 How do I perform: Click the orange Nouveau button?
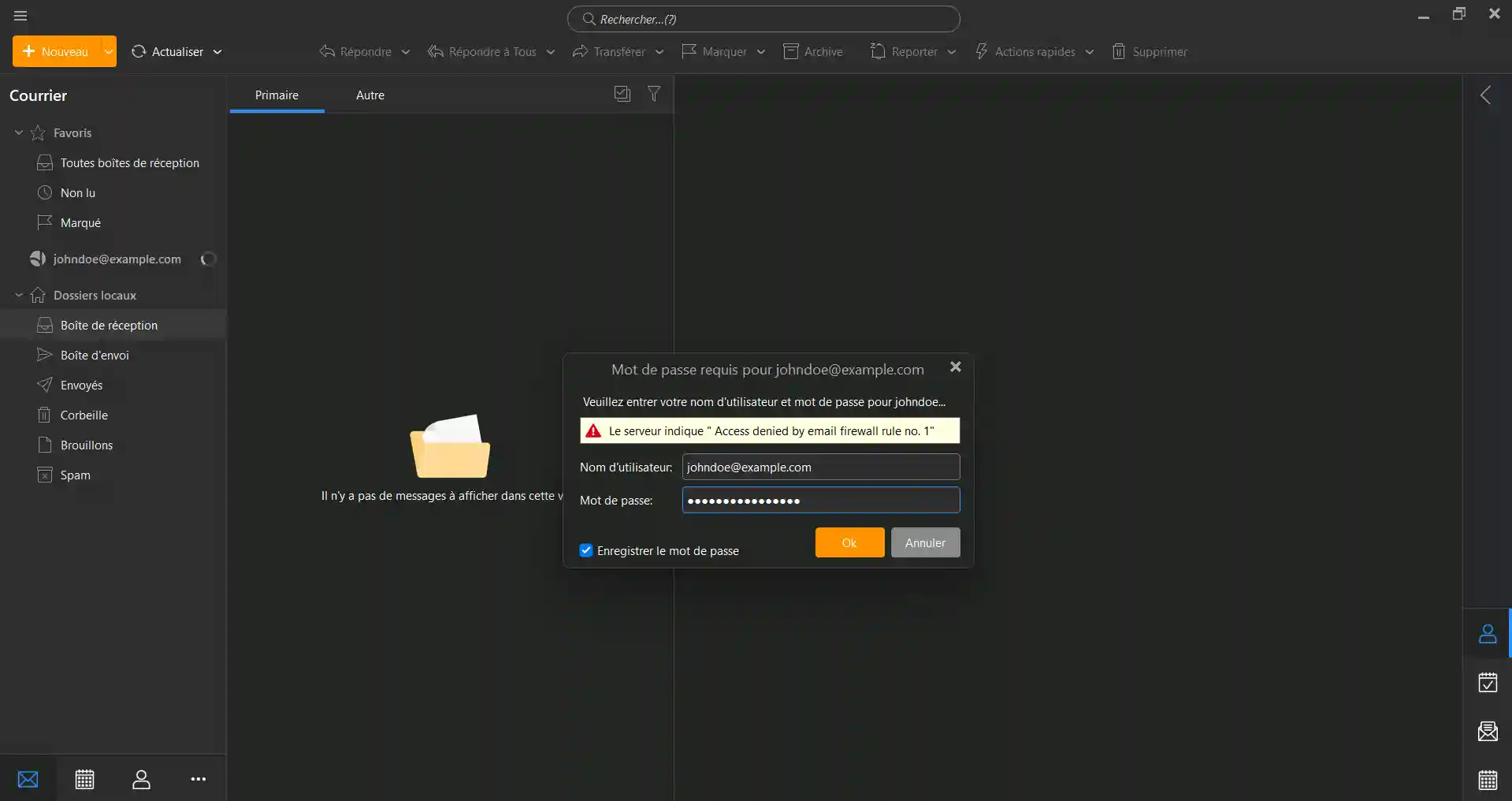point(55,51)
